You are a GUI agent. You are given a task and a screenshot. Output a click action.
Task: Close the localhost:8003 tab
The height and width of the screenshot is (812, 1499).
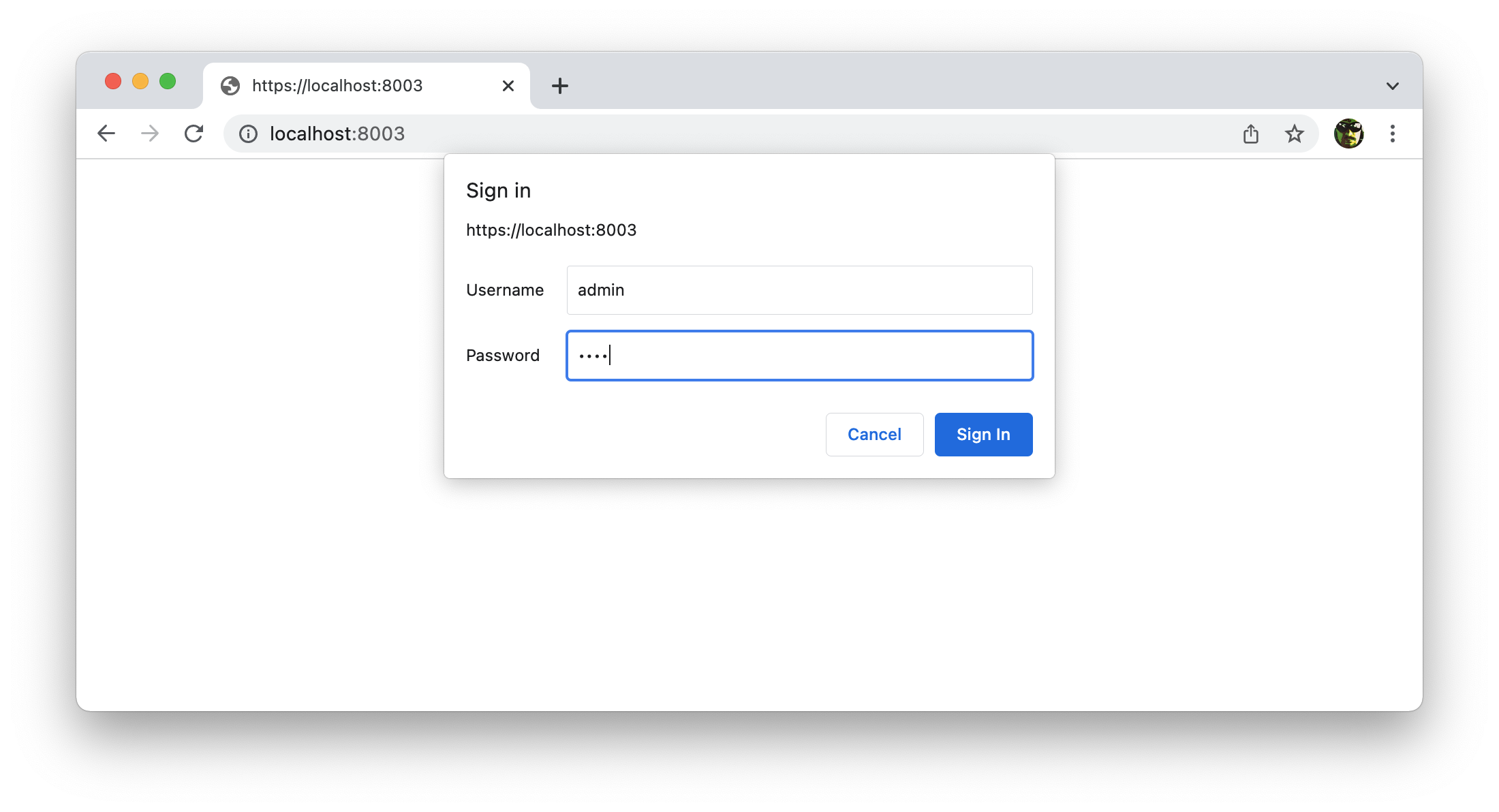pyautogui.click(x=508, y=85)
